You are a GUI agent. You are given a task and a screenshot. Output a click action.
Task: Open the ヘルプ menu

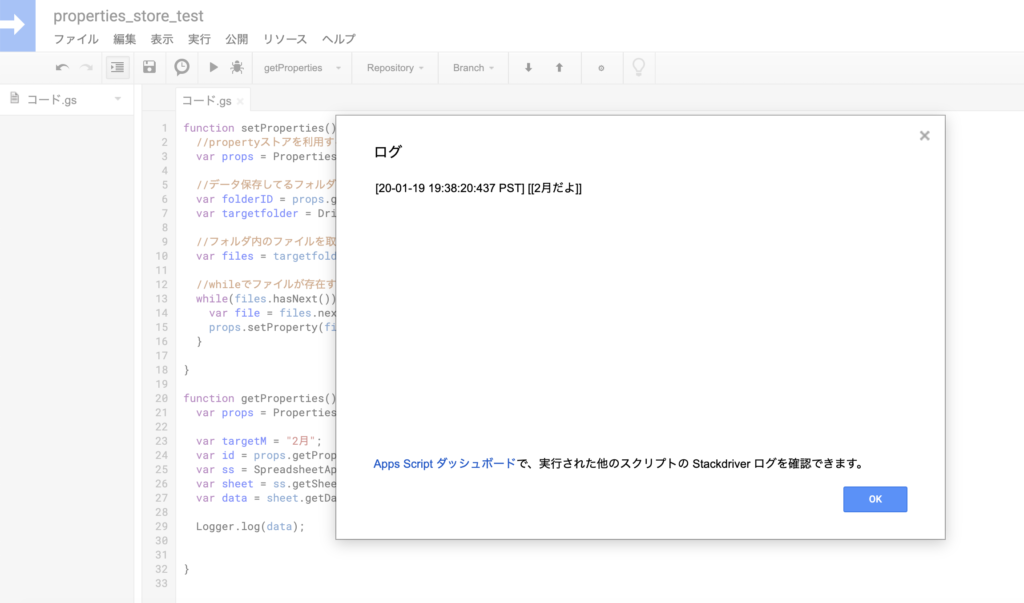click(x=339, y=39)
